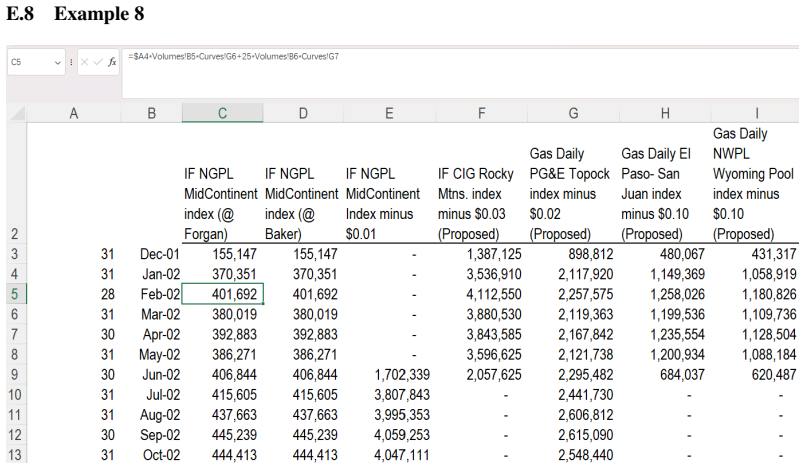Screen dimensions: 805x469
Task: Click cell 'Feb-02'
Action: pyautogui.click(x=160, y=294)
